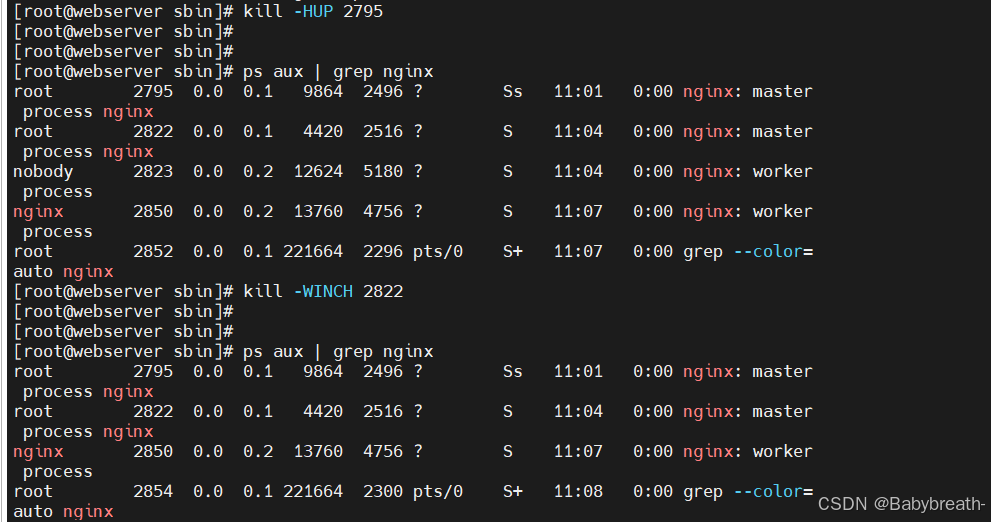Viewport: 991px width, 522px height.
Task: Select '--color' in the PID 2854 grep row
Action: click(768, 492)
